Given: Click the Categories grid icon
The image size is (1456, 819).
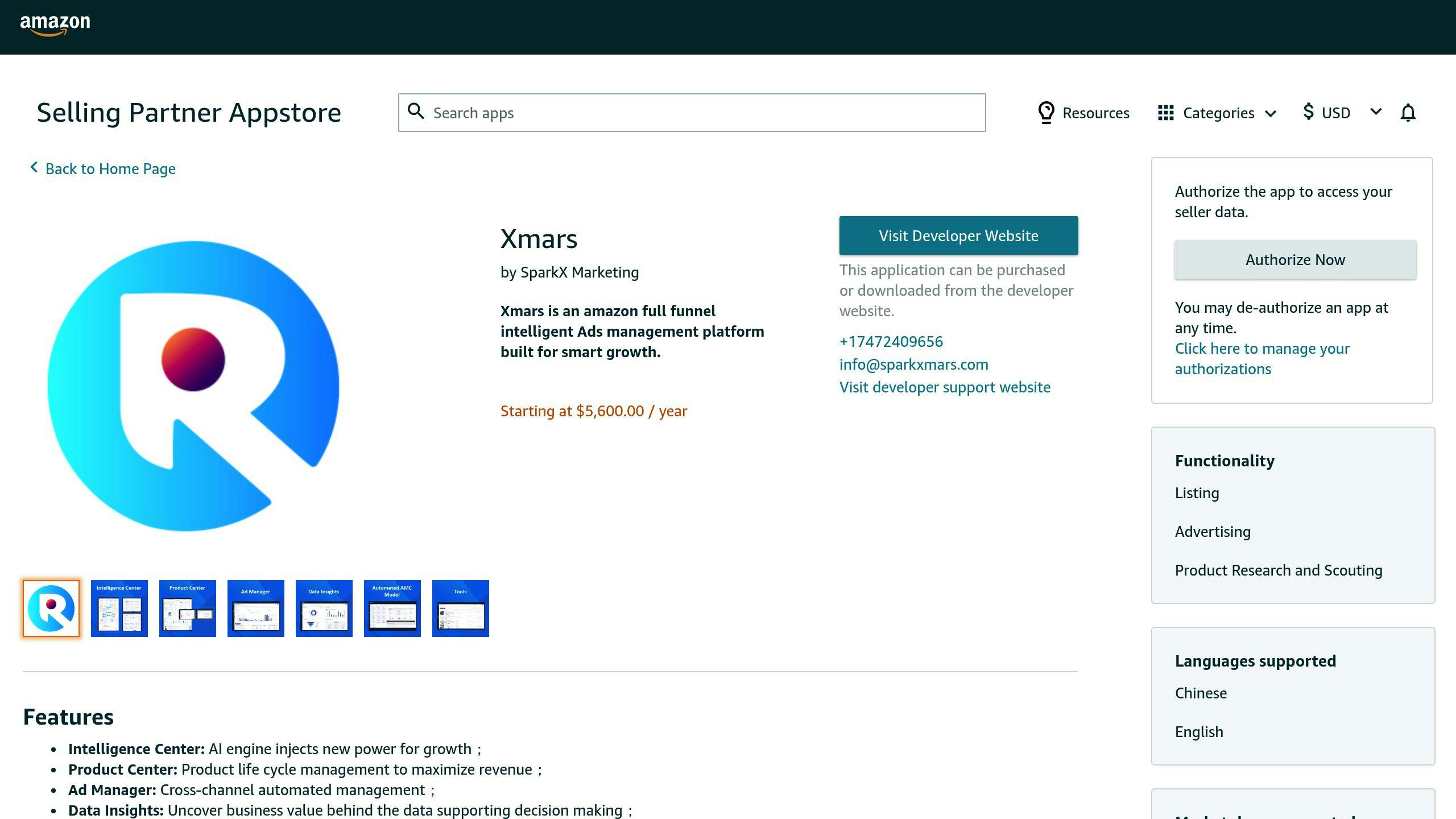Looking at the screenshot, I should tap(1165, 113).
